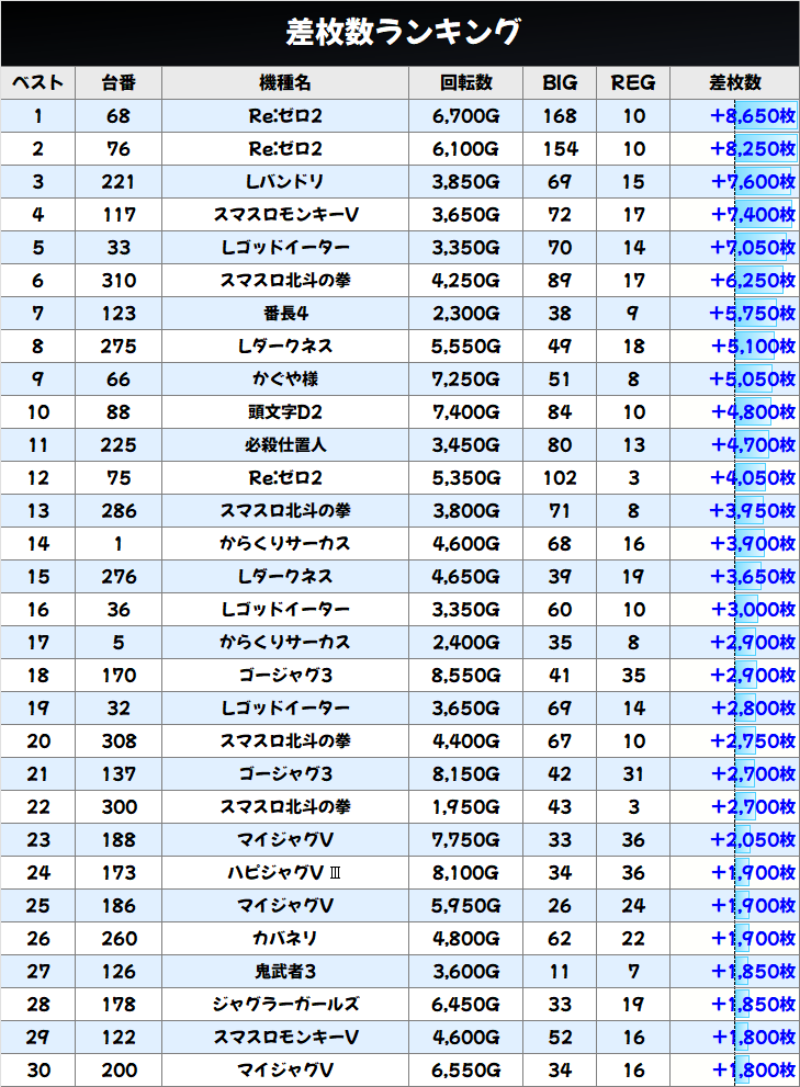This screenshot has width=800, height=1087.
Task: Click the かぐや様 machine name
Action: (285, 380)
